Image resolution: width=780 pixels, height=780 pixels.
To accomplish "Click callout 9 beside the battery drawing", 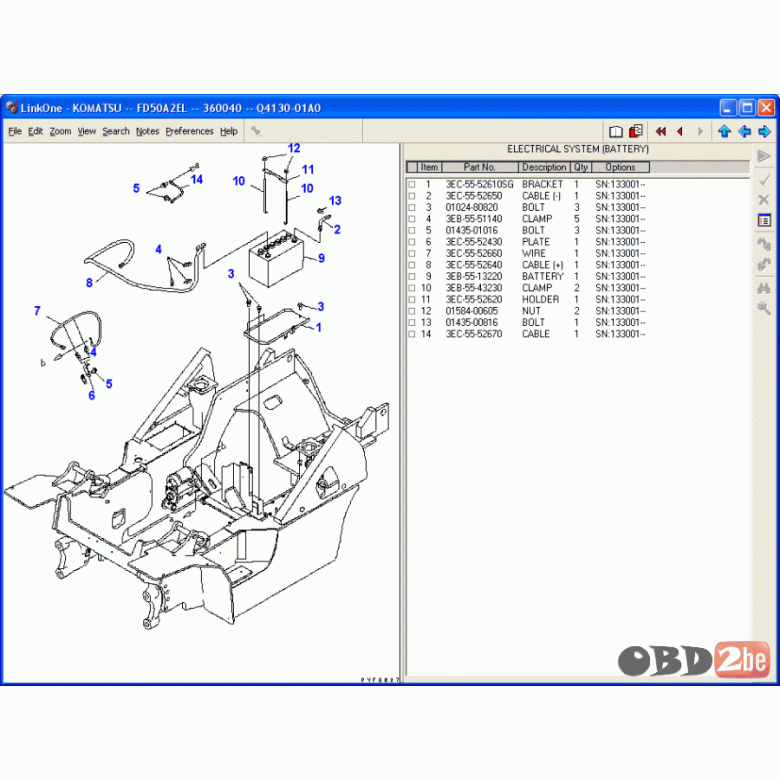I will pos(321,258).
